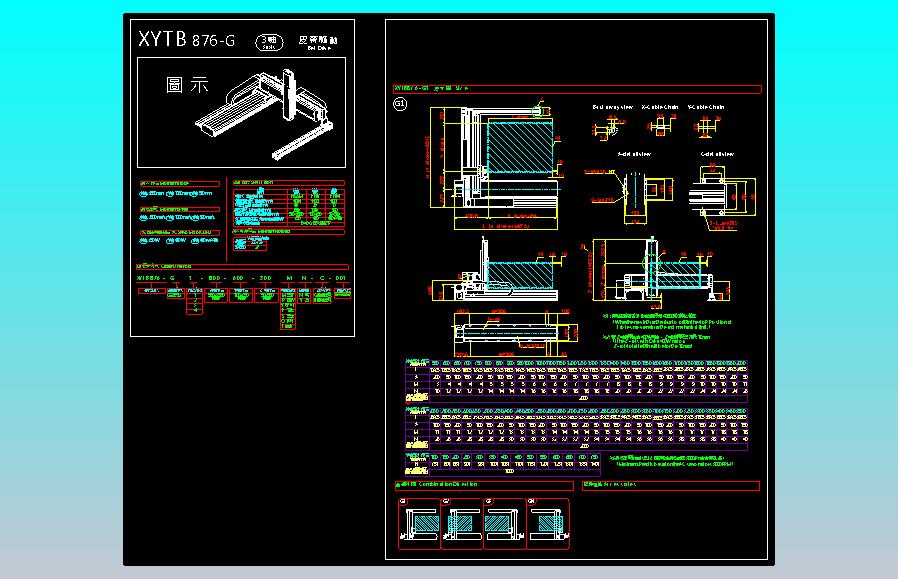Image resolution: width=898 pixels, height=579 pixels.
Task: Click the 800 value in ordering code
Action: [x=214, y=278]
